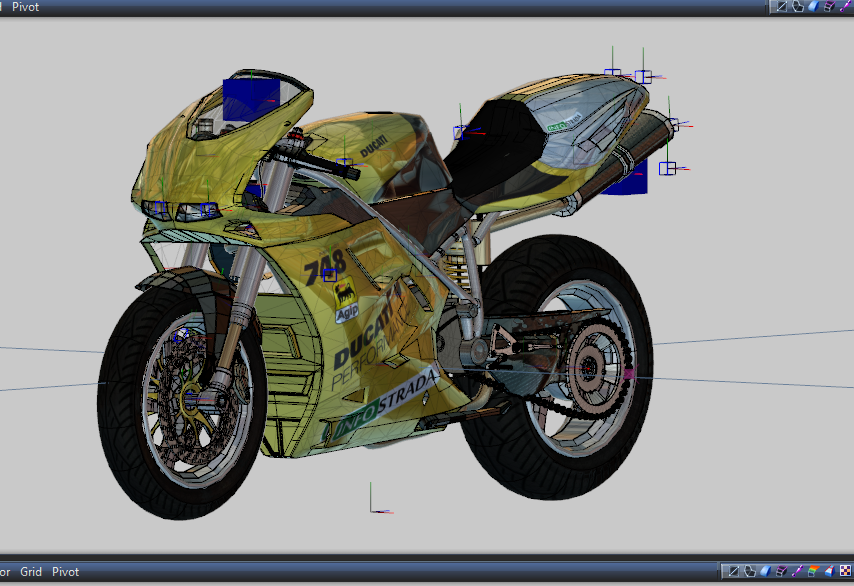Select wireframe mode in the lower toolbar
854x586 pixels.
[734, 571]
